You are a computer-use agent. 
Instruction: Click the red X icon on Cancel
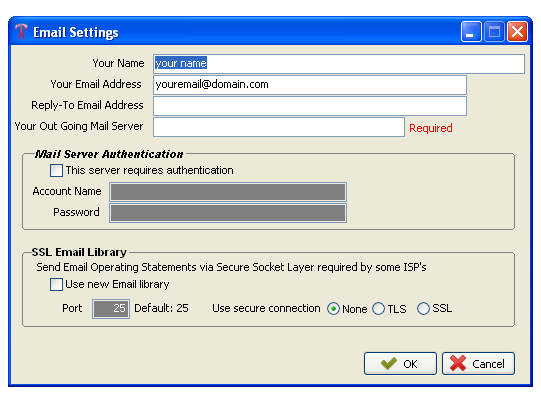(x=458, y=363)
